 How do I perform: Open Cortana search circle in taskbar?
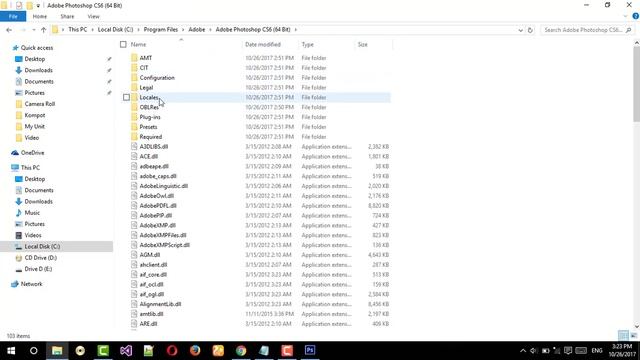coord(33,350)
